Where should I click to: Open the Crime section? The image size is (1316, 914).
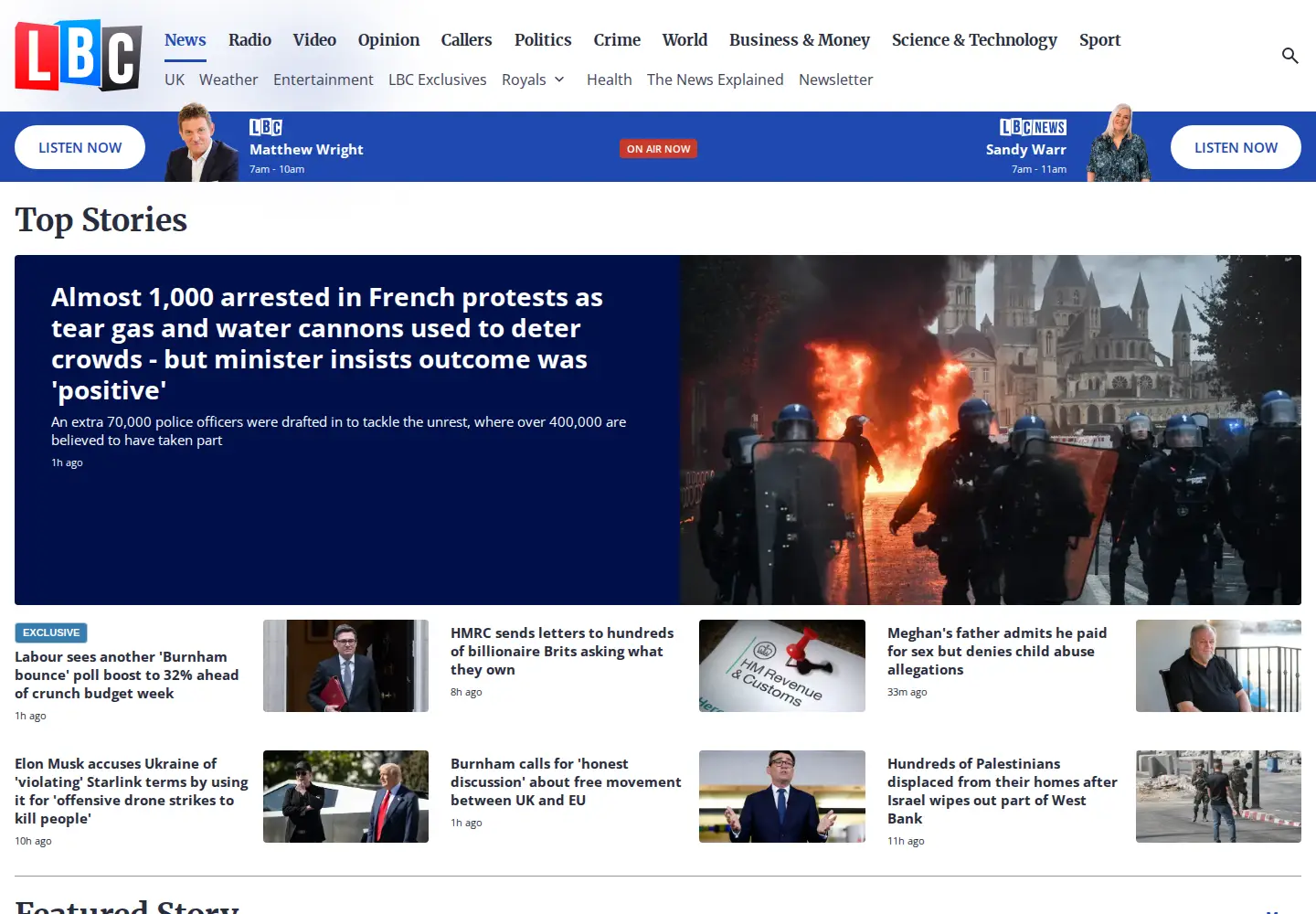click(x=617, y=39)
